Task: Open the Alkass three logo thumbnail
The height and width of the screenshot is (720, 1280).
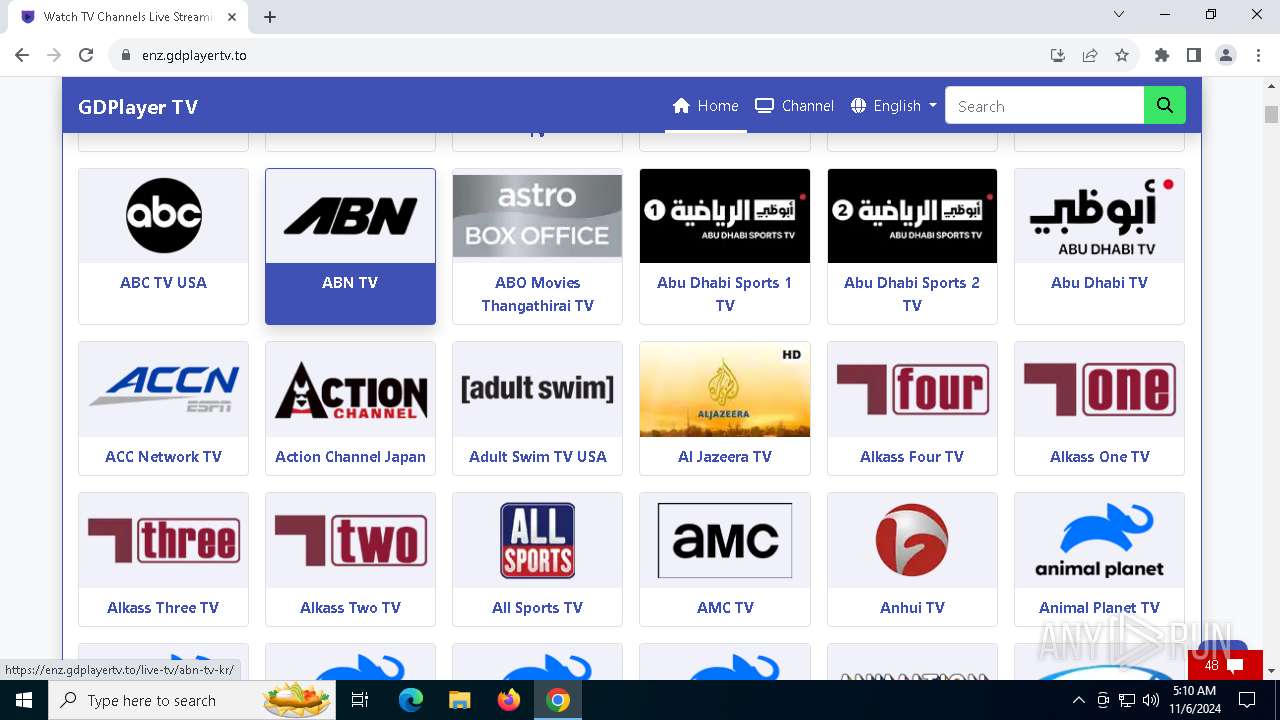Action: point(163,540)
